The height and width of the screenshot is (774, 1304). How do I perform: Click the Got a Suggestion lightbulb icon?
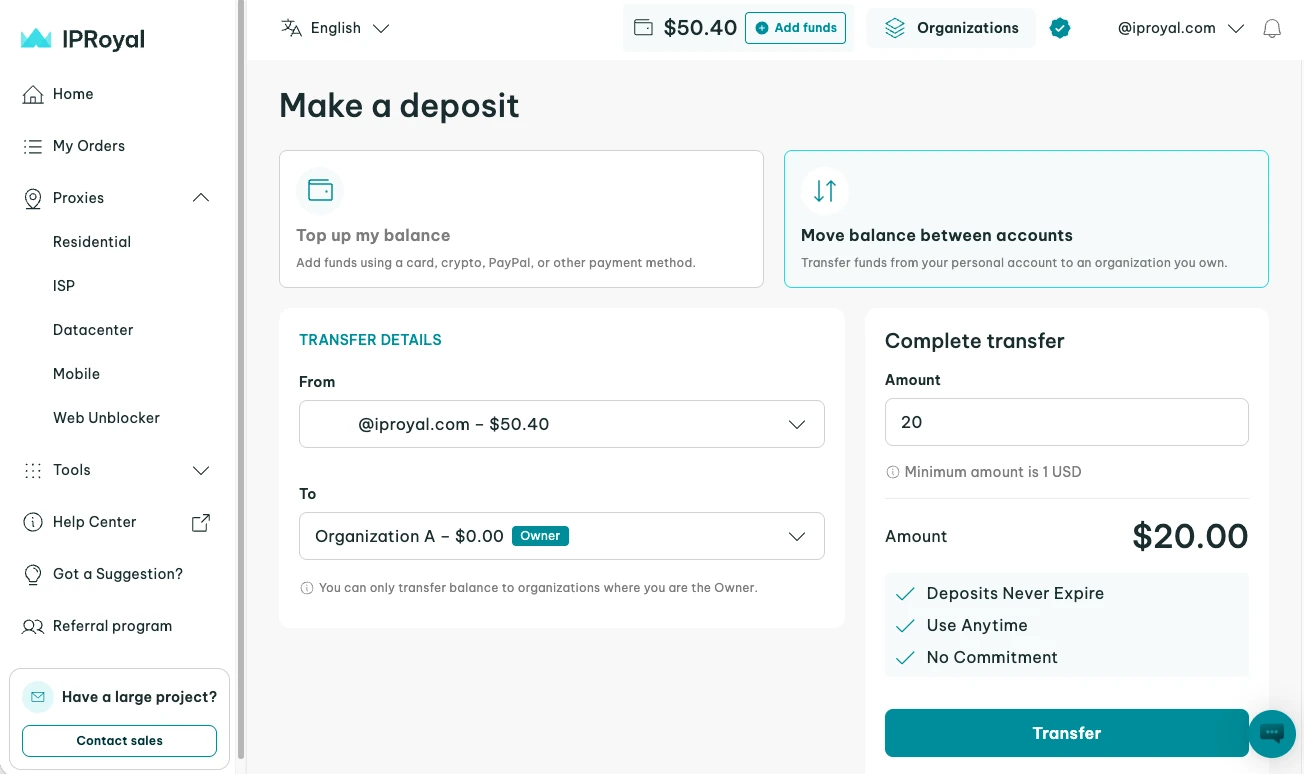(x=33, y=574)
